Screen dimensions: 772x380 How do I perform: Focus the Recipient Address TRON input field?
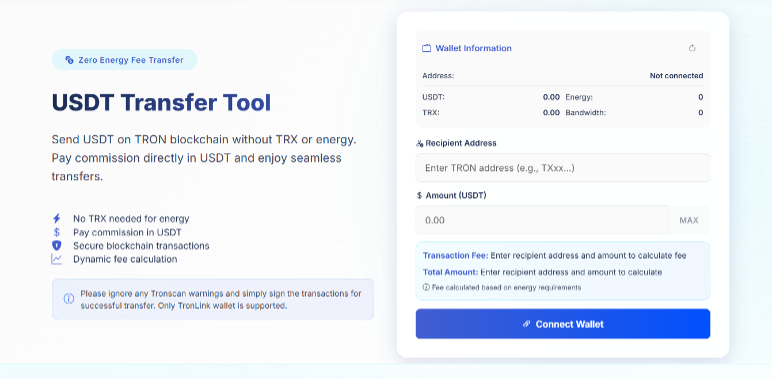tap(563, 168)
